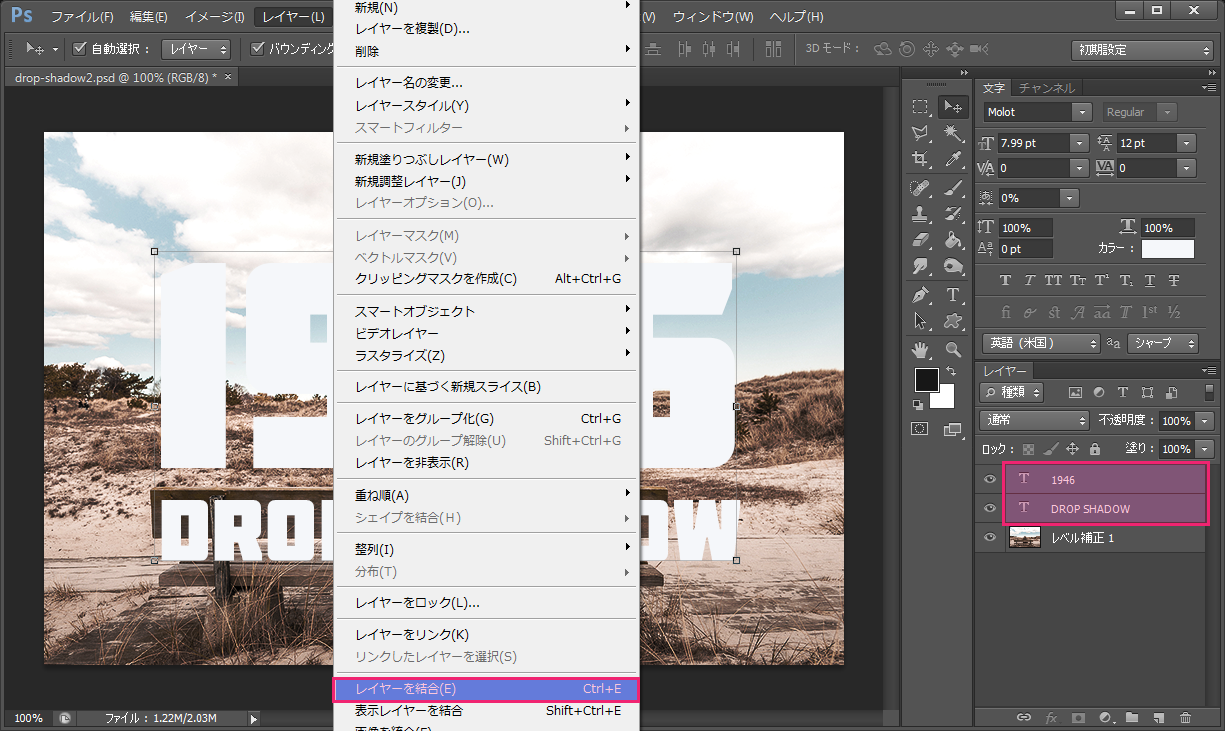Image resolution: width=1225 pixels, height=731 pixels.
Task: Choose レイヤーを結合(E) from the menu
Action: point(486,689)
